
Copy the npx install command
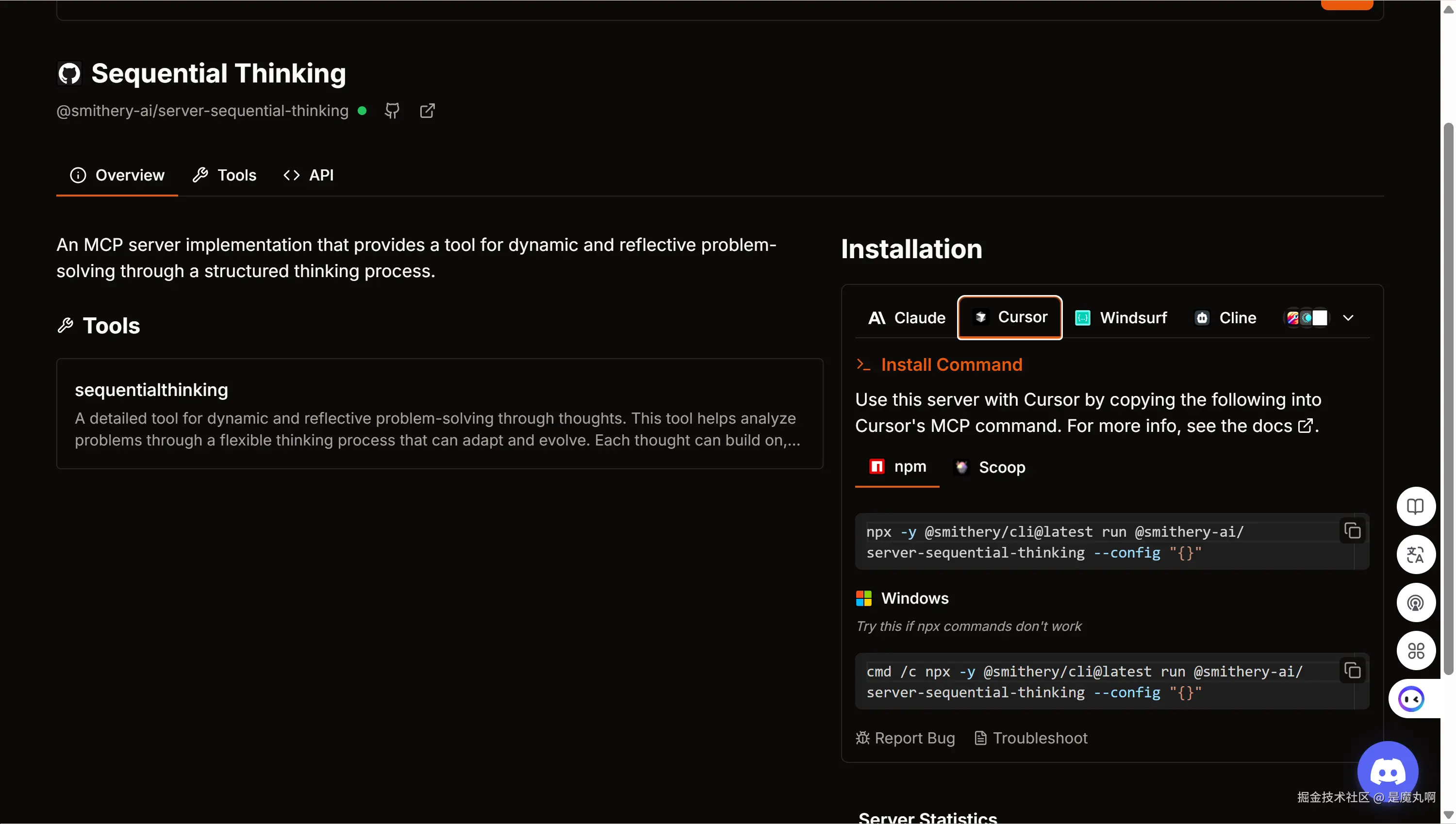coord(1353,531)
